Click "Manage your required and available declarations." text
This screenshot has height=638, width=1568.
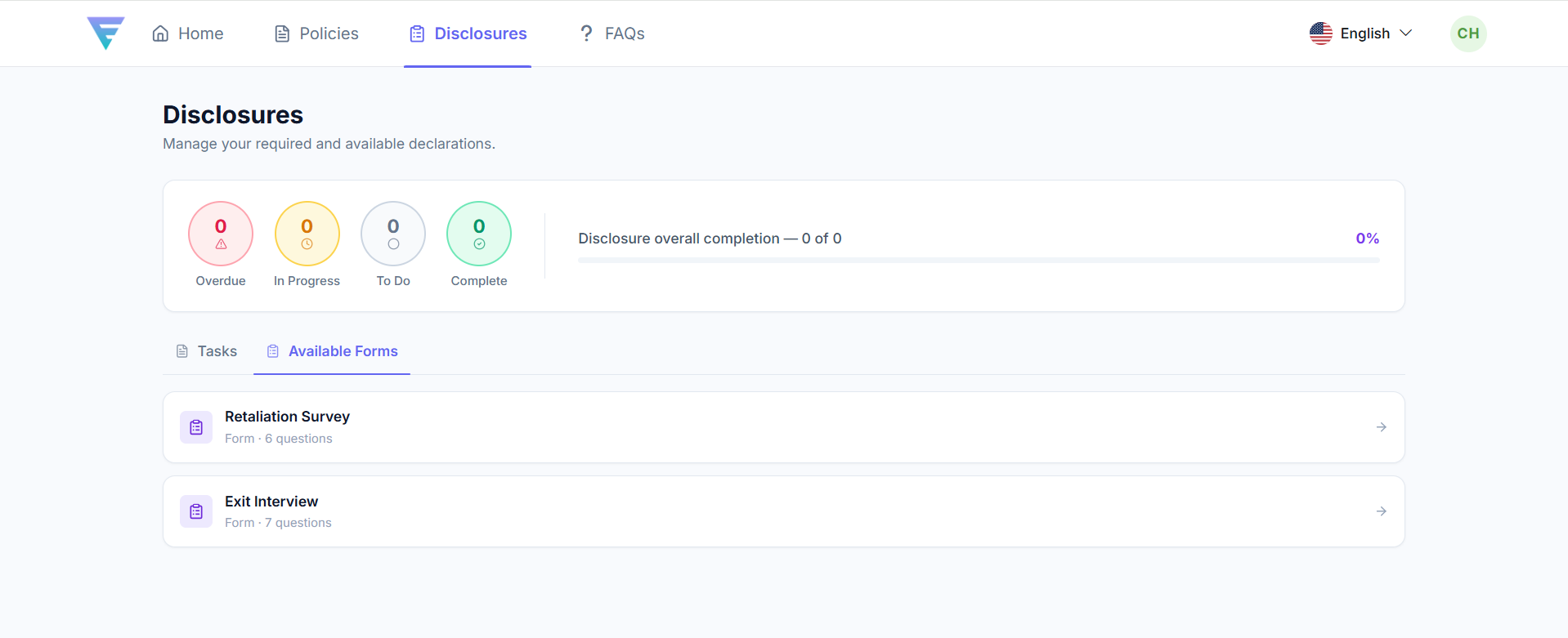329,144
